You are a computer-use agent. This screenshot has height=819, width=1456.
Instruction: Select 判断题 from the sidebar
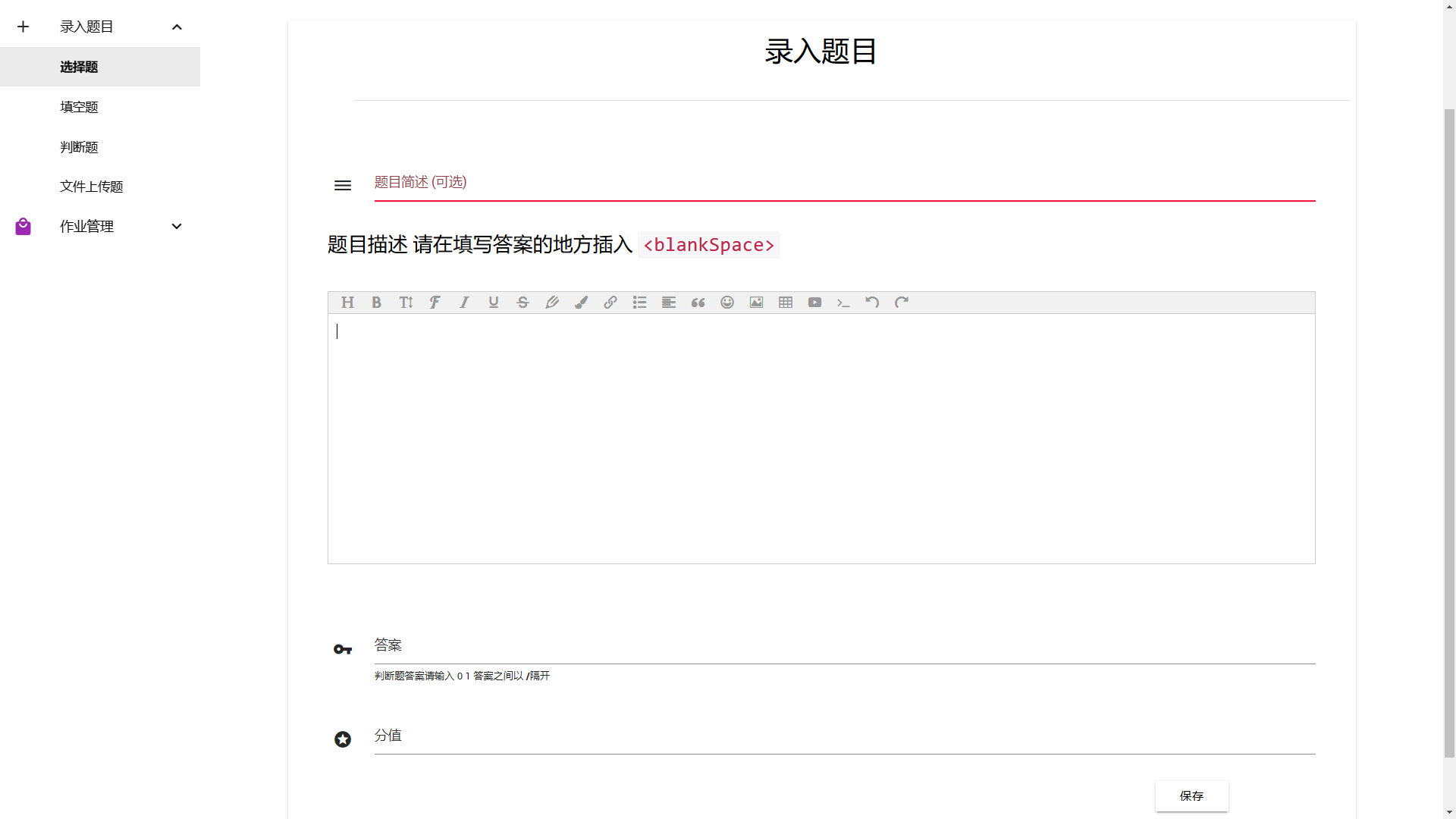80,147
